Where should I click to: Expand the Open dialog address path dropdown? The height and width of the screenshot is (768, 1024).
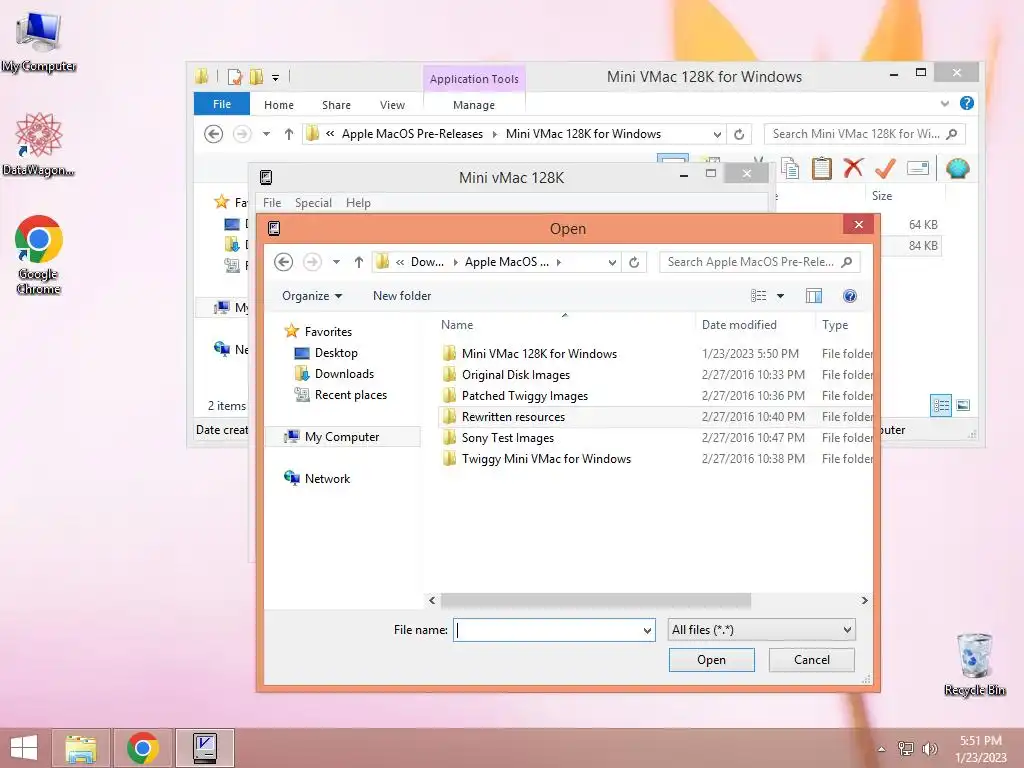coord(612,262)
